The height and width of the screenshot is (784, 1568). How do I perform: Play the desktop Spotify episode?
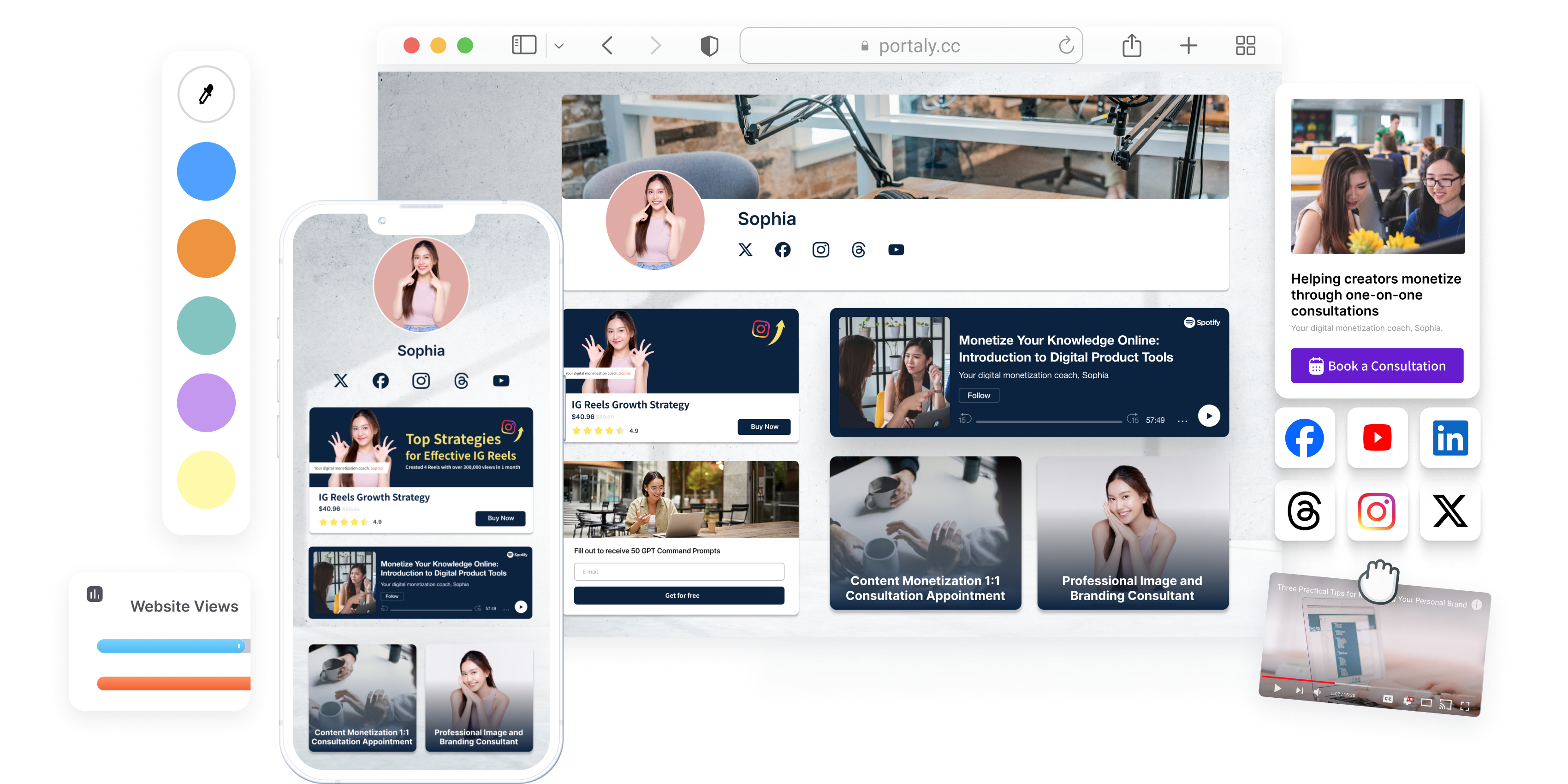point(1209,416)
